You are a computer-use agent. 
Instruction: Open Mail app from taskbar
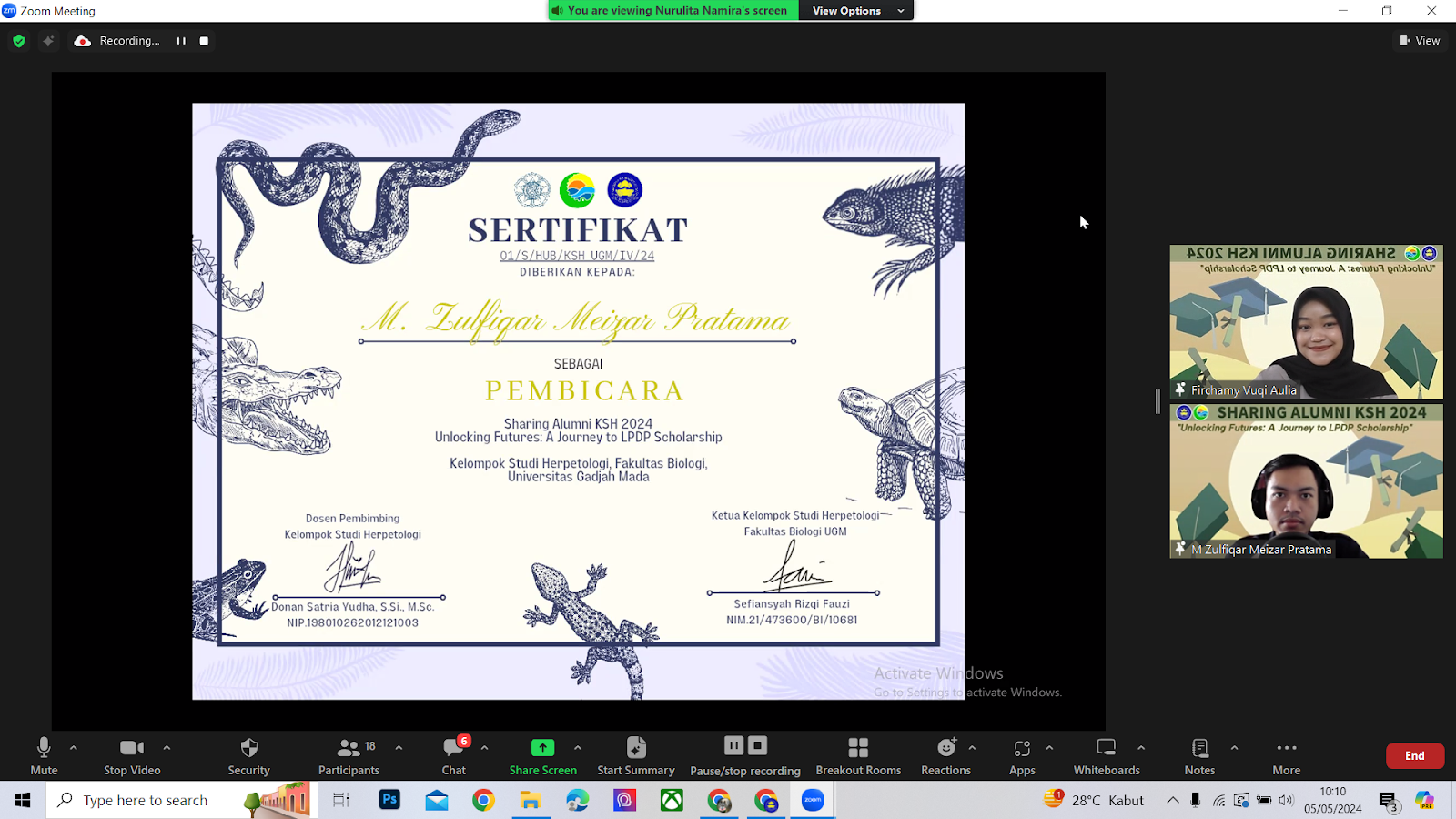click(x=437, y=800)
